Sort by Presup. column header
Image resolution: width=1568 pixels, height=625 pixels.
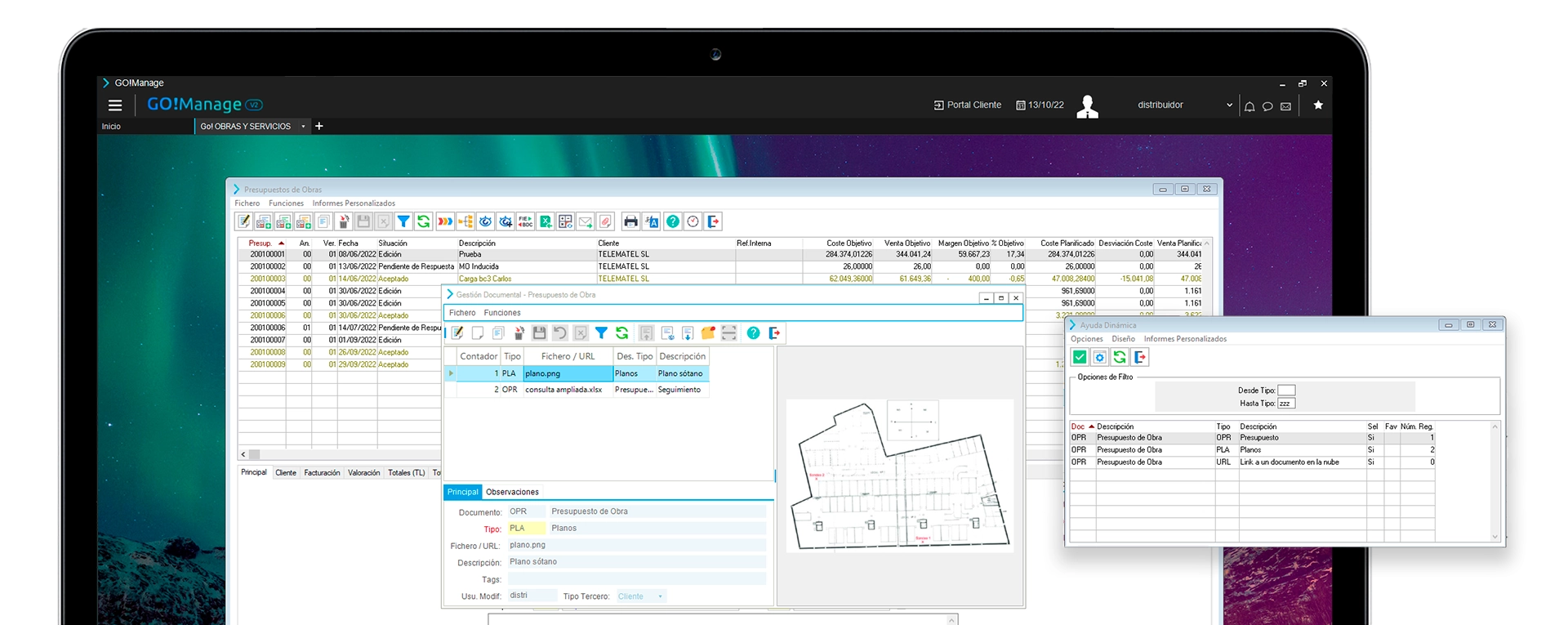click(261, 243)
